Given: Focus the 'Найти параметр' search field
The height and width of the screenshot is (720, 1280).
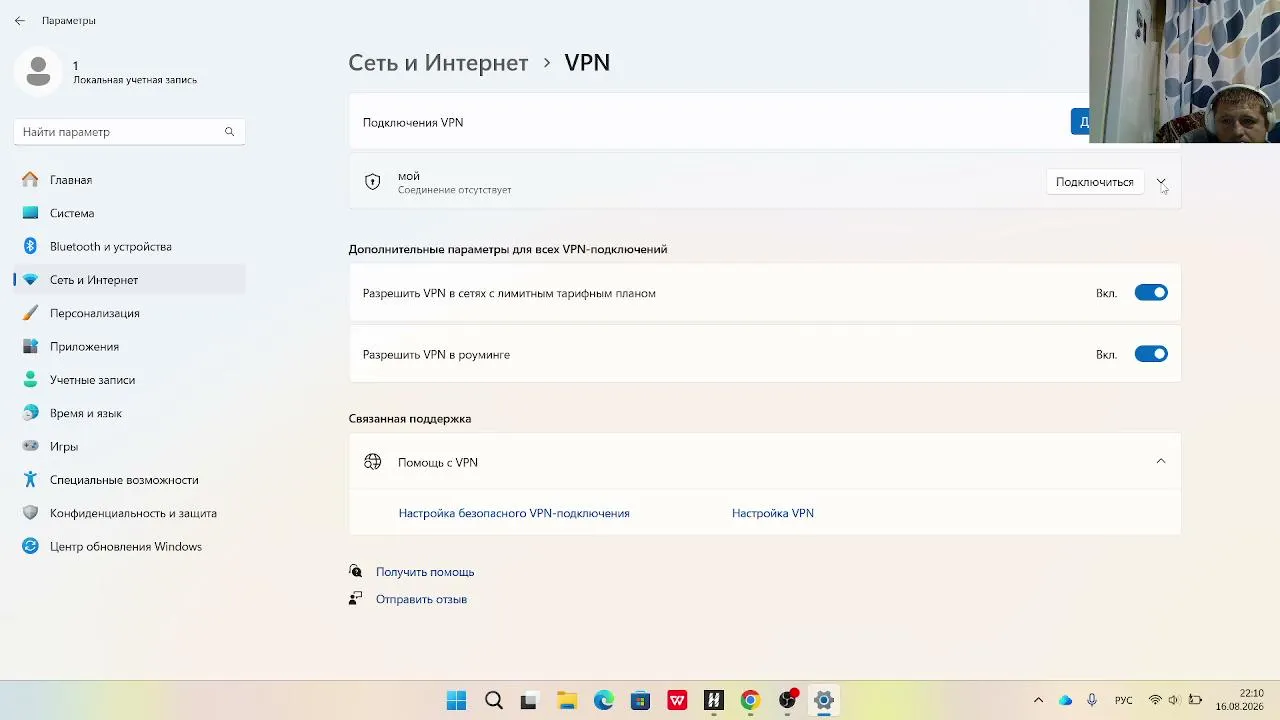Looking at the screenshot, I should click(129, 132).
